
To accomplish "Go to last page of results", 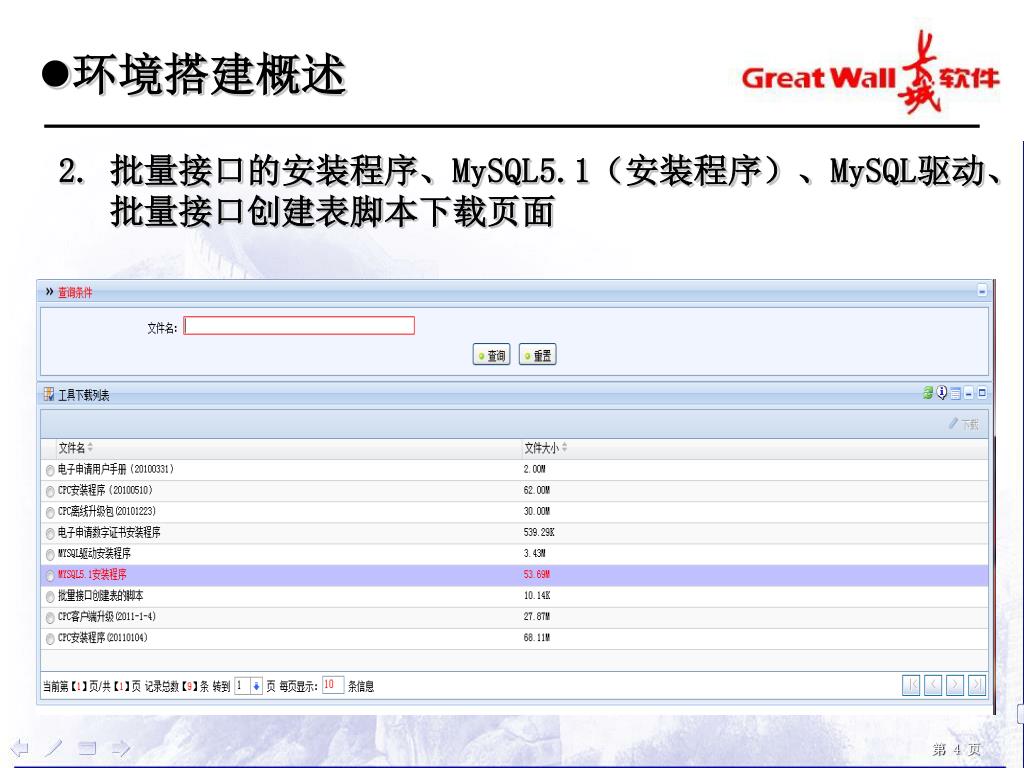I will (977, 685).
